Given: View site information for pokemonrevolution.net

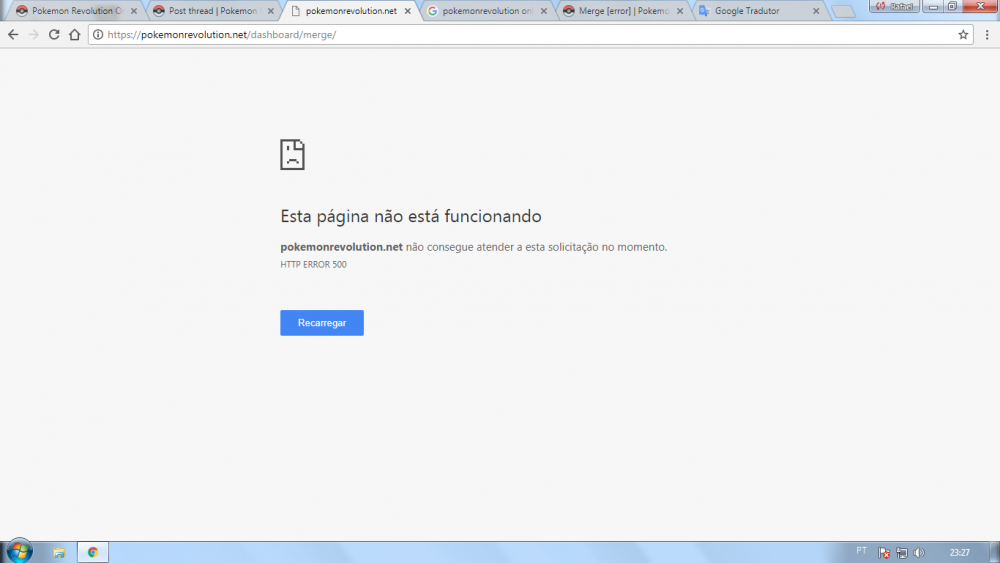Looking at the screenshot, I should click(x=98, y=34).
